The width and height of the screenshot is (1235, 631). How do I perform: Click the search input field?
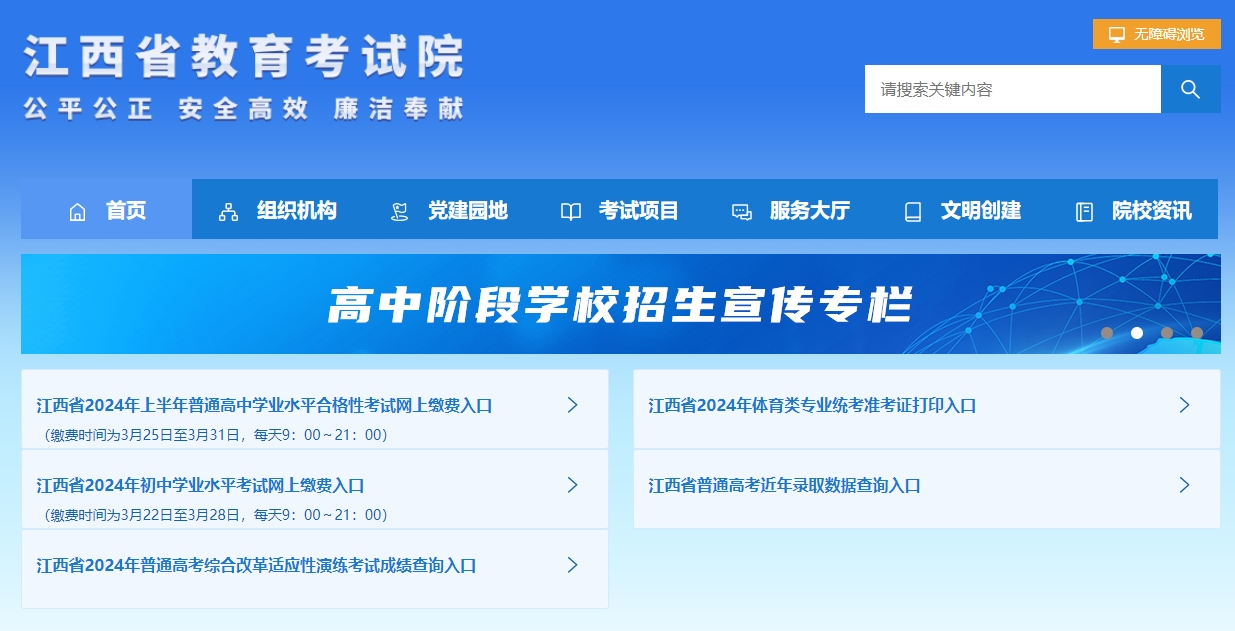[x=1010, y=88]
